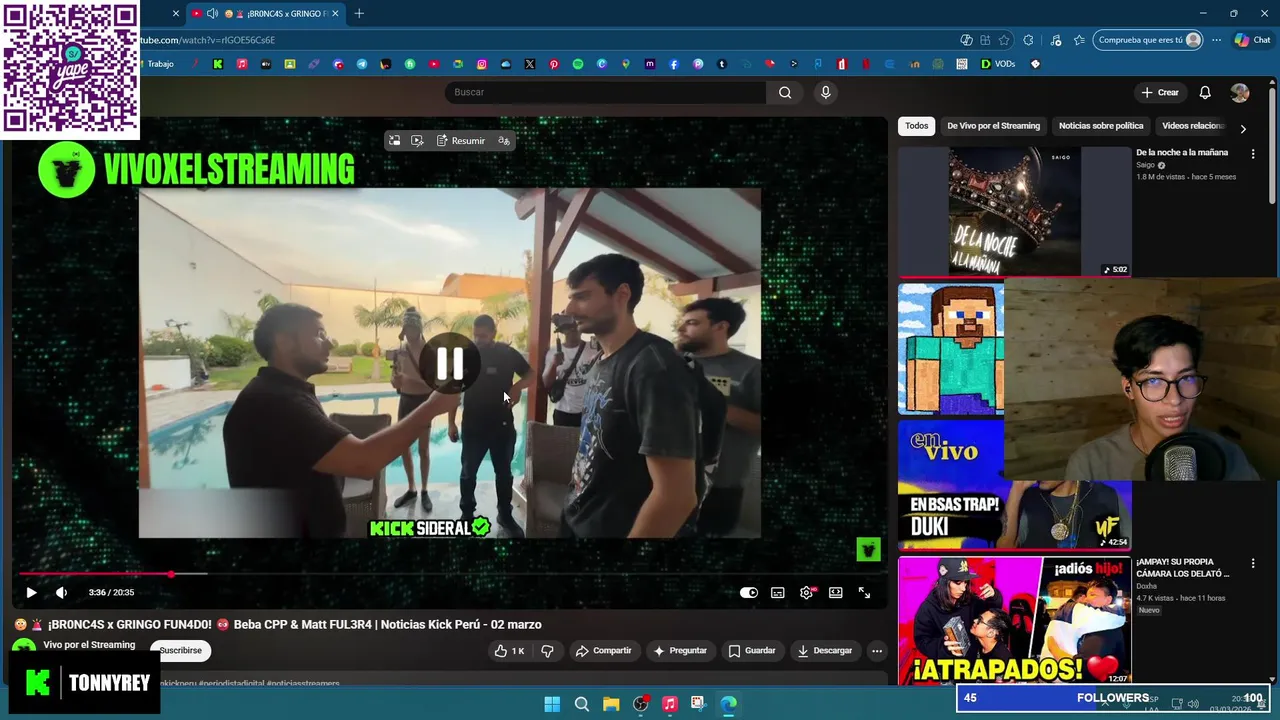Select the Todos filter chip

point(916,126)
